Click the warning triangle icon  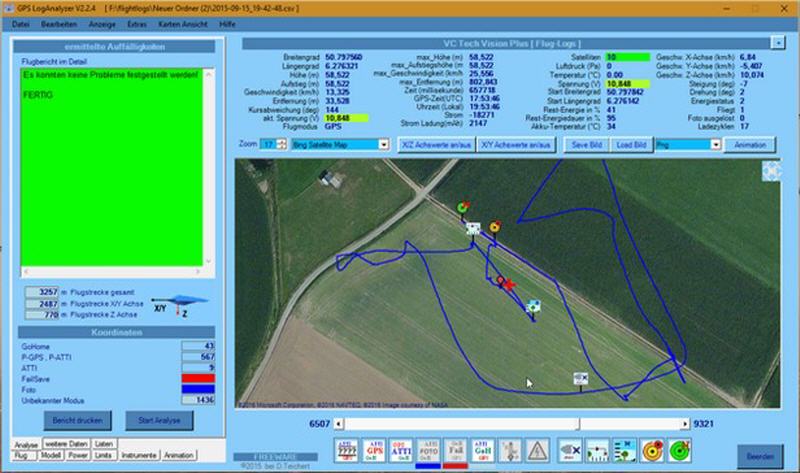[537, 451]
